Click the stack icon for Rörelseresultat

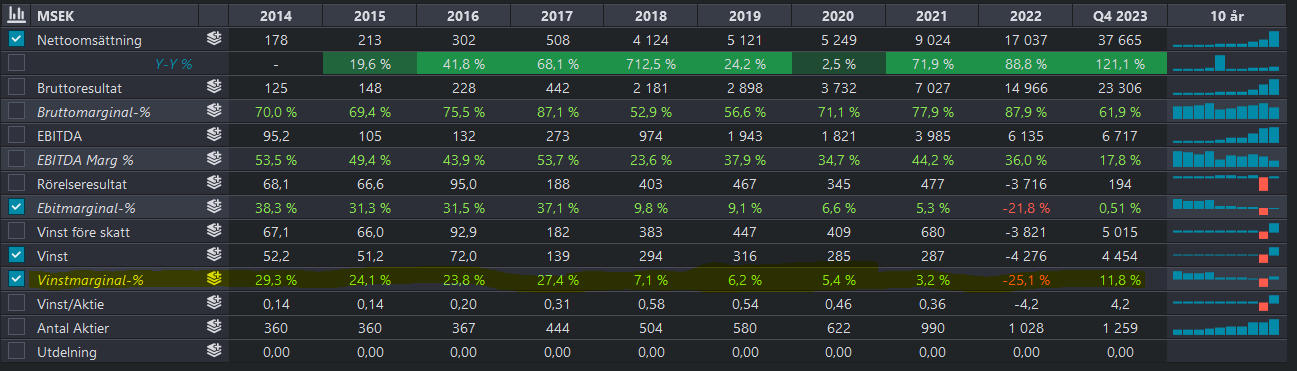coord(213,184)
